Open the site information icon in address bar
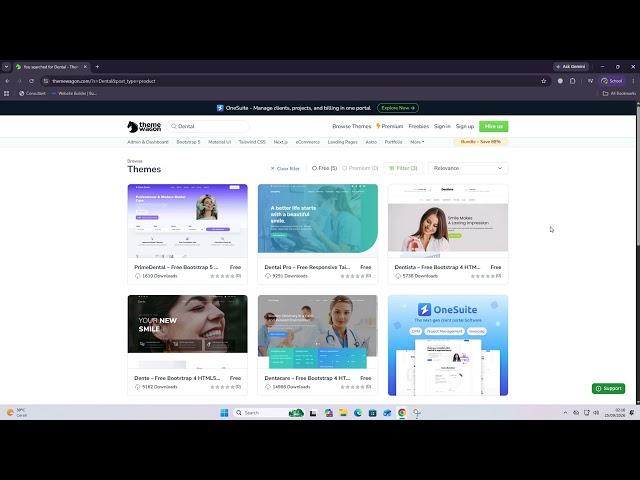Viewport: 640px width, 480px height. coord(46,81)
